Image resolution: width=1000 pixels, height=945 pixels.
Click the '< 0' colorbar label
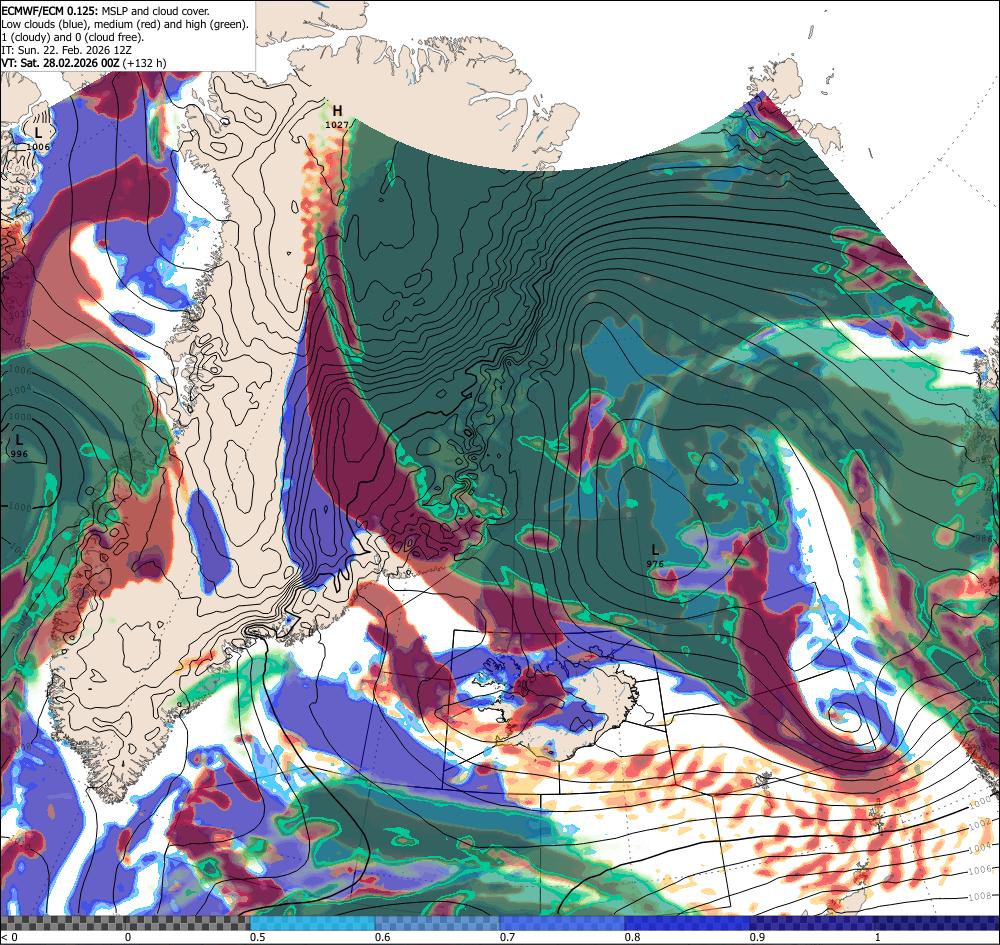9,937
